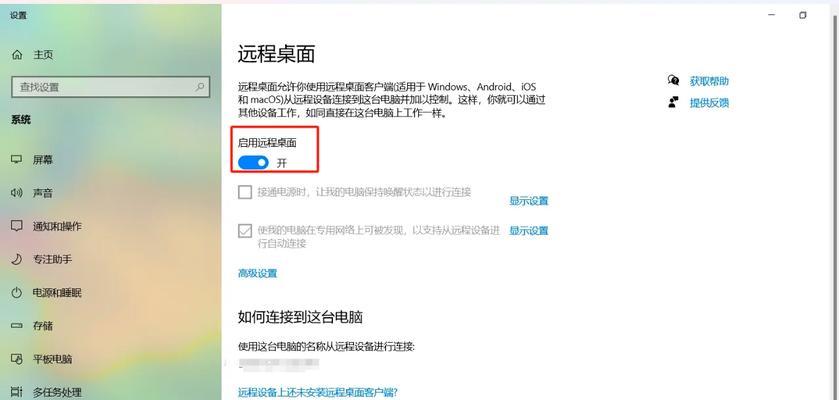Click the Storage drive icon
The width and height of the screenshot is (839, 400).
[17, 325]
